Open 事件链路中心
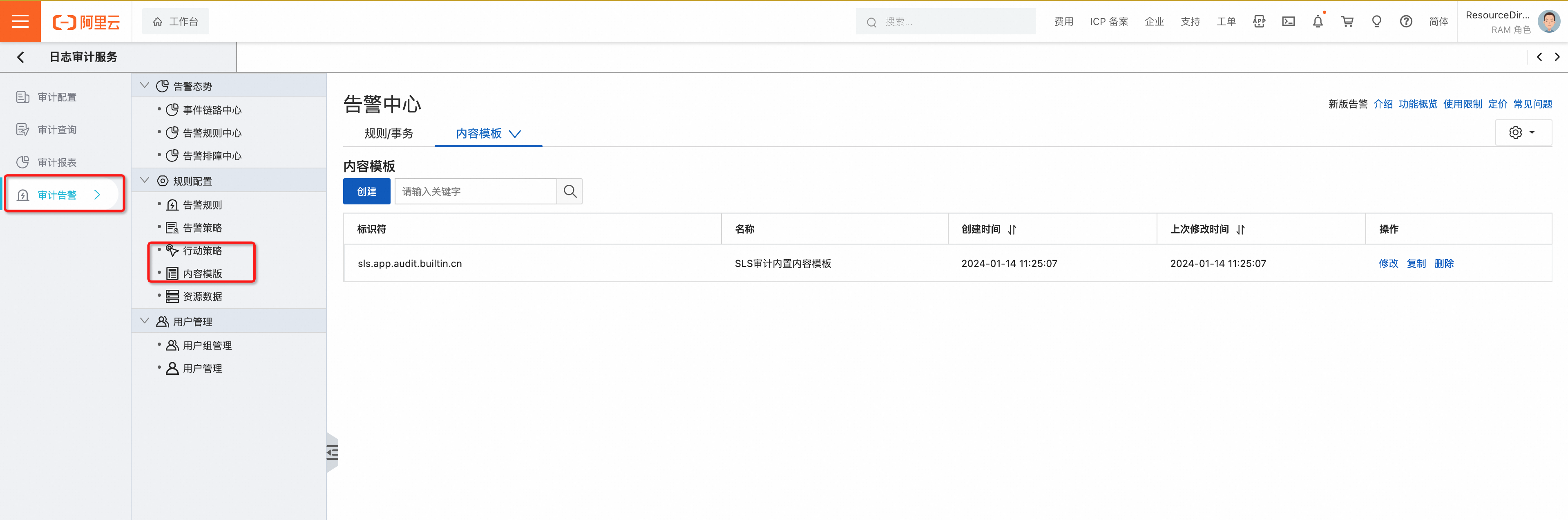The image size is (1568, 520). pos(212,110)
